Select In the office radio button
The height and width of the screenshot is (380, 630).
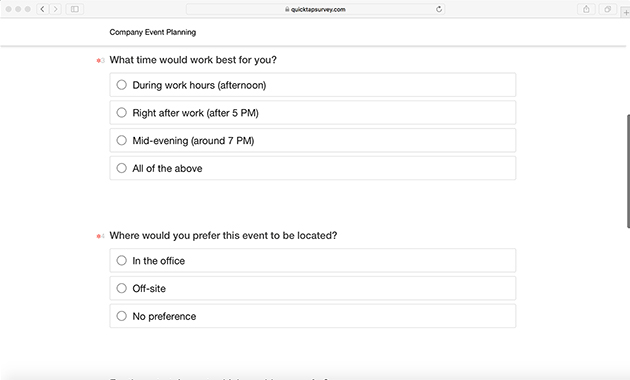pyautogui.click(x=313, y=260)
